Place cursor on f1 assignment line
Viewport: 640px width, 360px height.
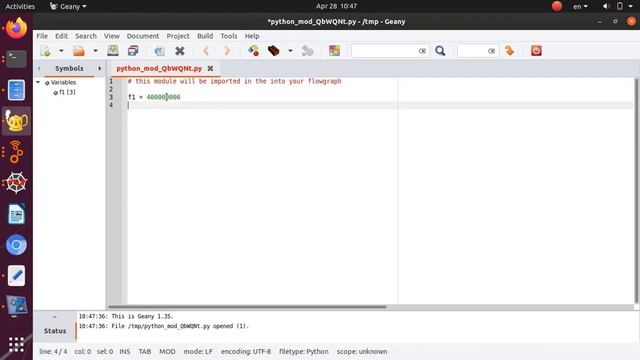point(154,97)
